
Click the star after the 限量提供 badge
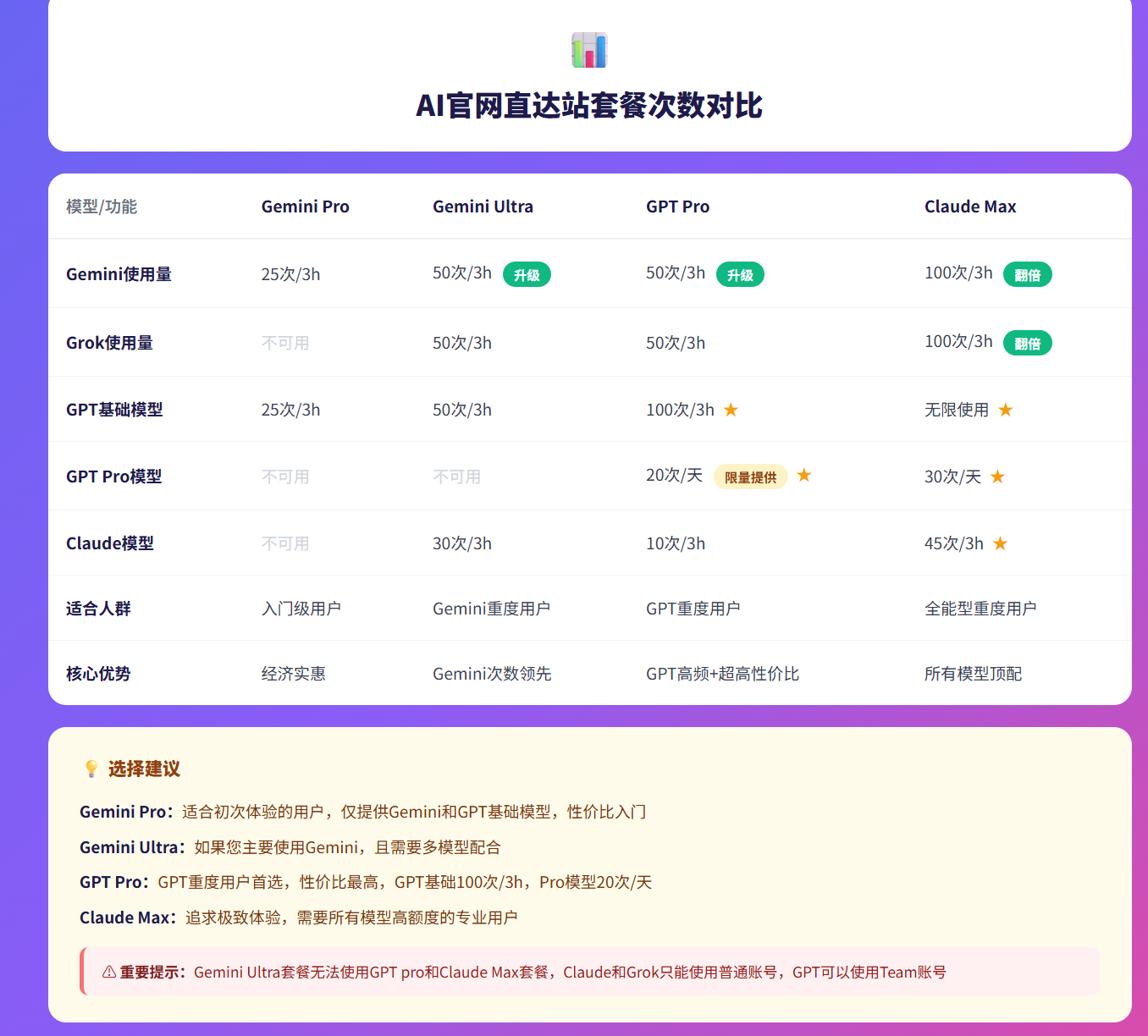tap(804, 475)
